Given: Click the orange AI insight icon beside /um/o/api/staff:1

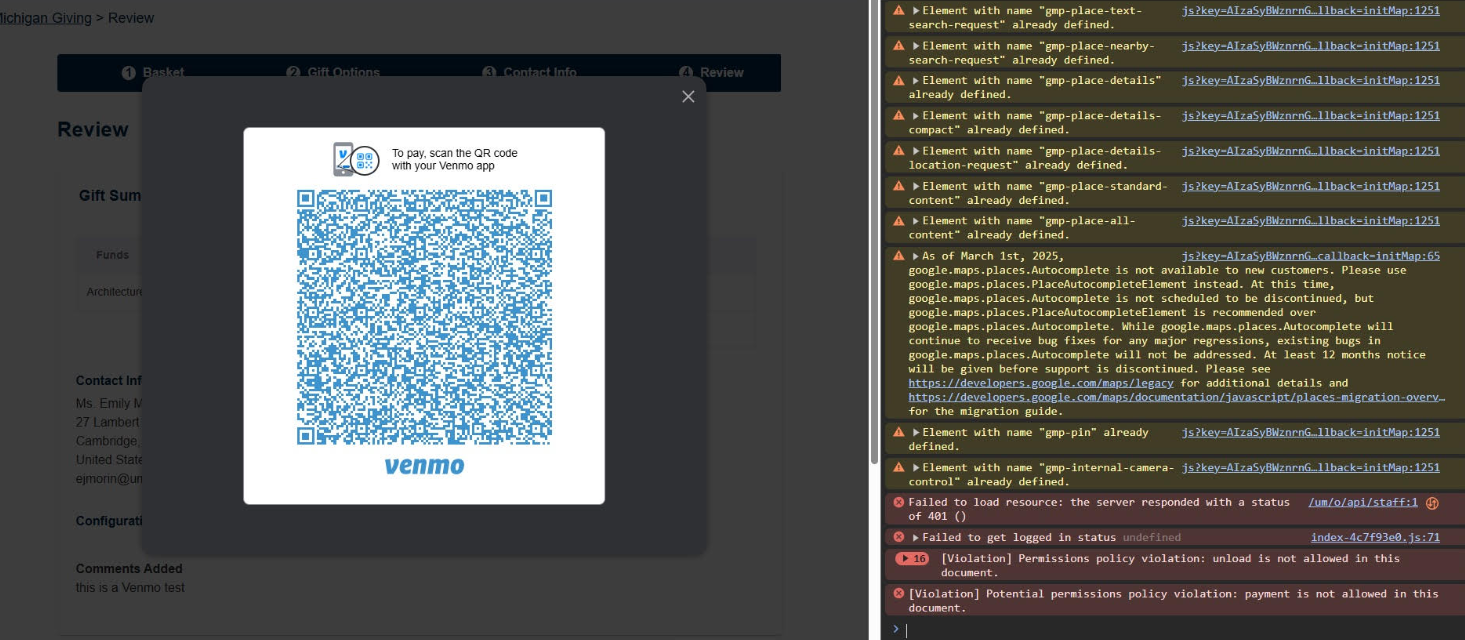Looking at the screenshot, I should tap(1432, 502).
